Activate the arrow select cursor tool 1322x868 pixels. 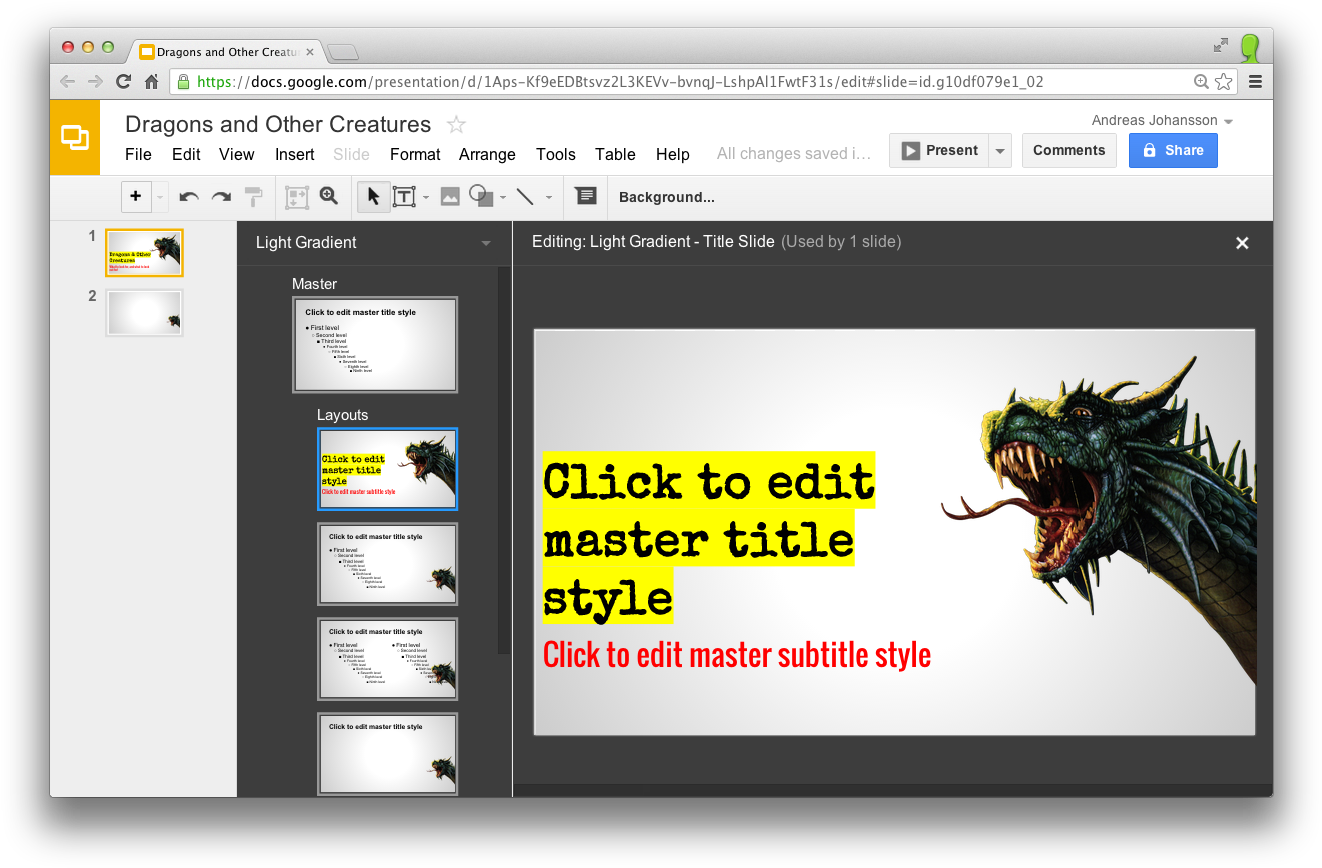tap(373, 197)
